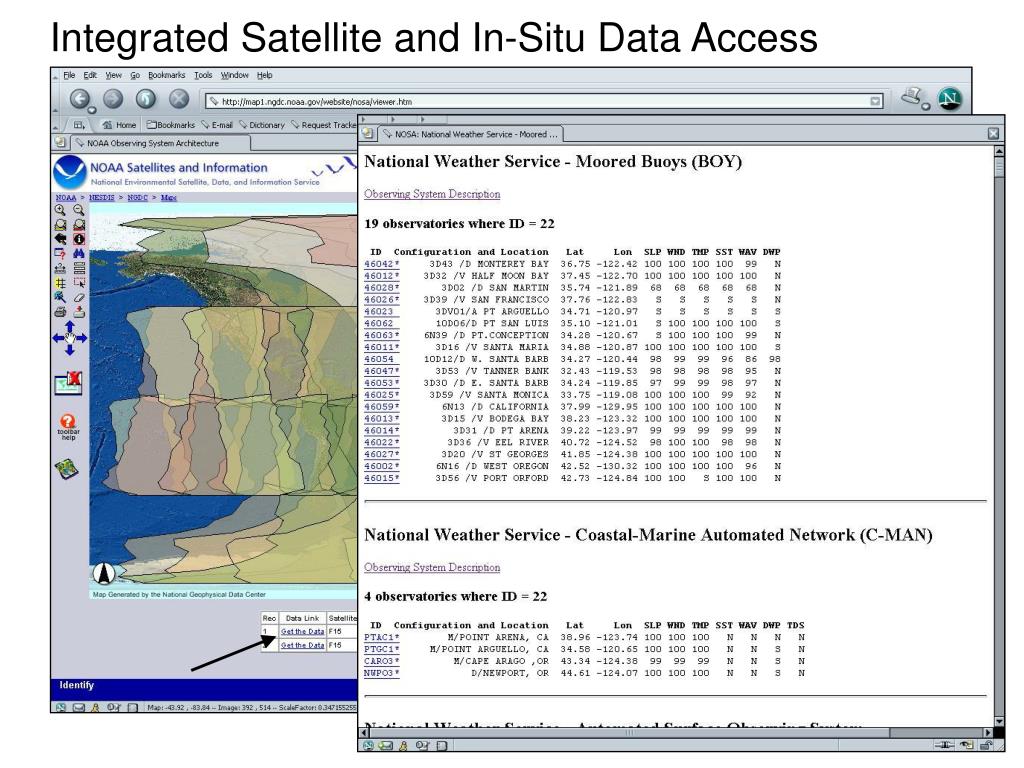Click the back-to-previous-extent arrow tool
The height and width of the screenshot is (768, 1024).
pyautogui.click(x=60, y=239)
